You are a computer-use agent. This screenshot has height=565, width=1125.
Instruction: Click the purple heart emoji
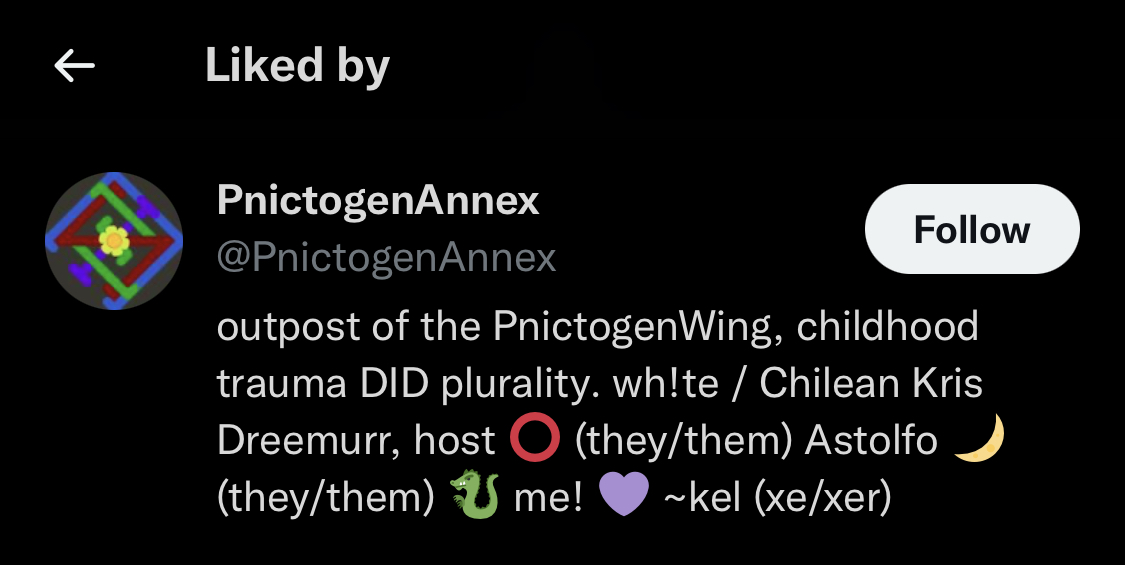click(623, 495)
